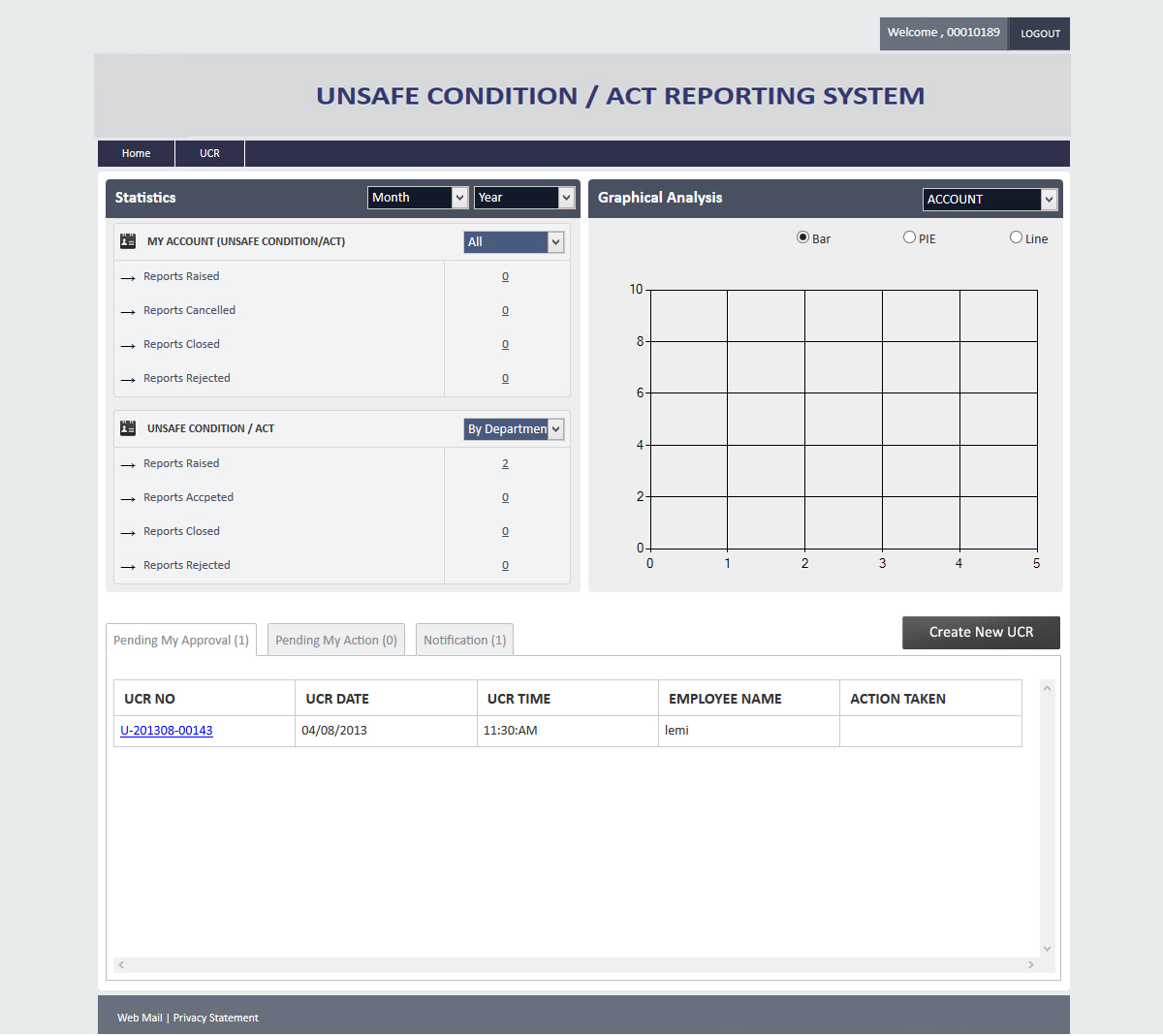Open the Web Mail footer link

point(140,1018)
